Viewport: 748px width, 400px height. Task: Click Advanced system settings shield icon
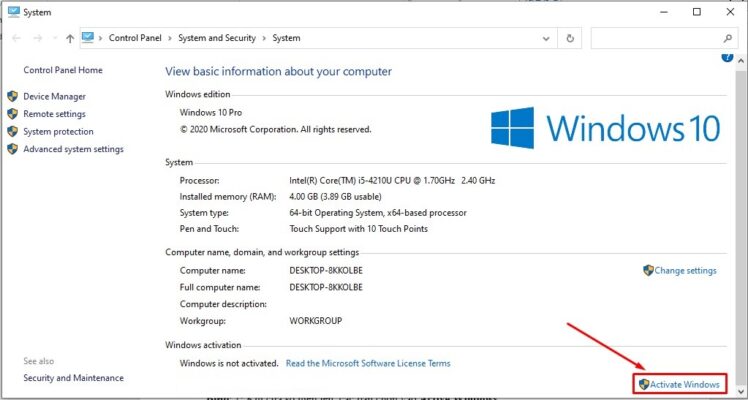[12, 149]
